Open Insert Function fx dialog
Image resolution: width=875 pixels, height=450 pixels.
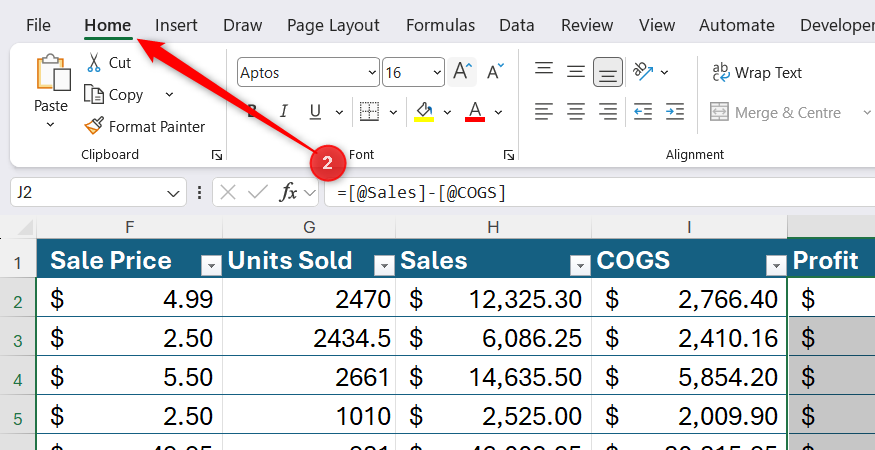[x=288, y=193]
